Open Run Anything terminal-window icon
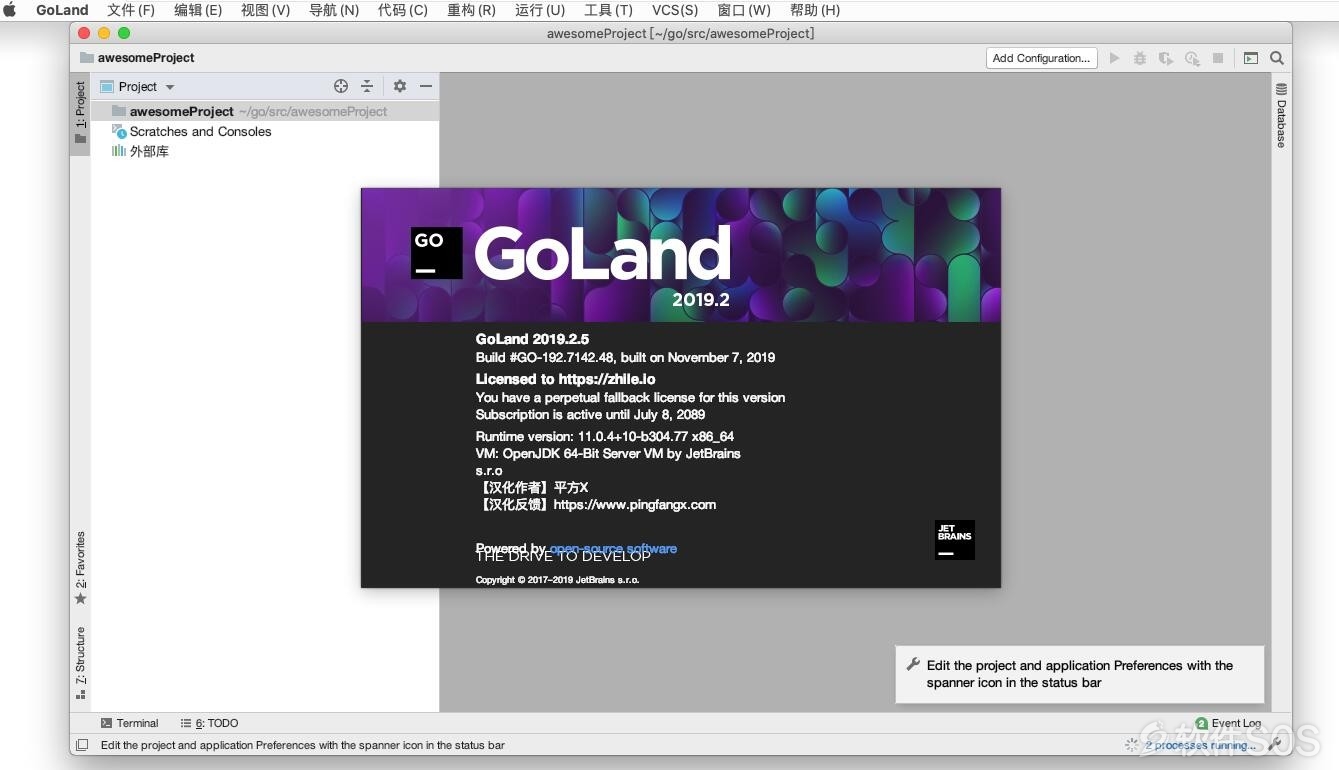This screenshot has width=1339, height=770. [1251, 58]
